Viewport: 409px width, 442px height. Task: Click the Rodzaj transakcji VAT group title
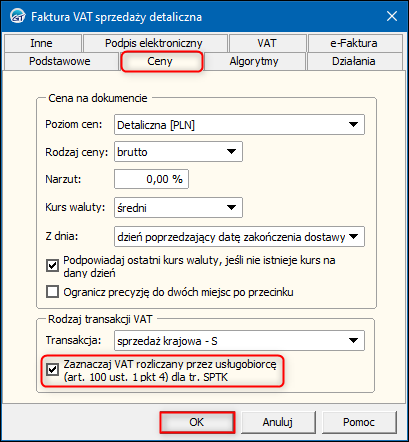[100, 319]
